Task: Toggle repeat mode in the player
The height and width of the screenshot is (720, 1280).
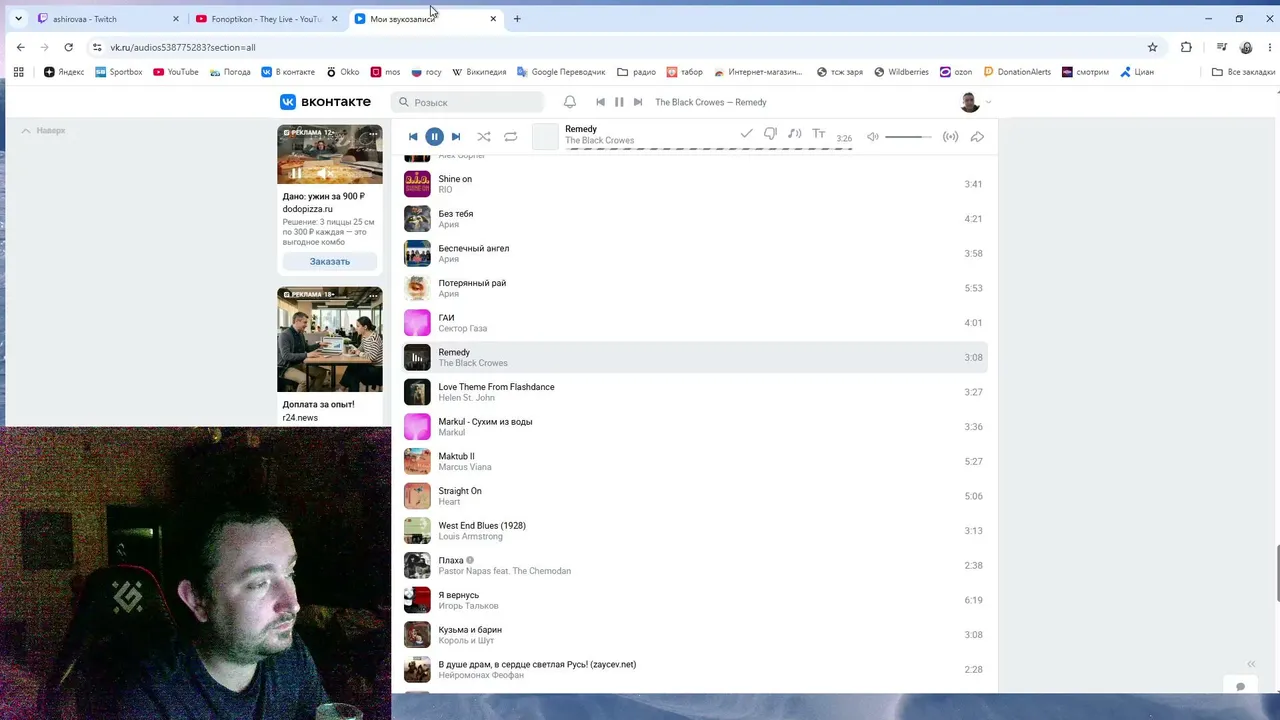Action: pos(511,137)
